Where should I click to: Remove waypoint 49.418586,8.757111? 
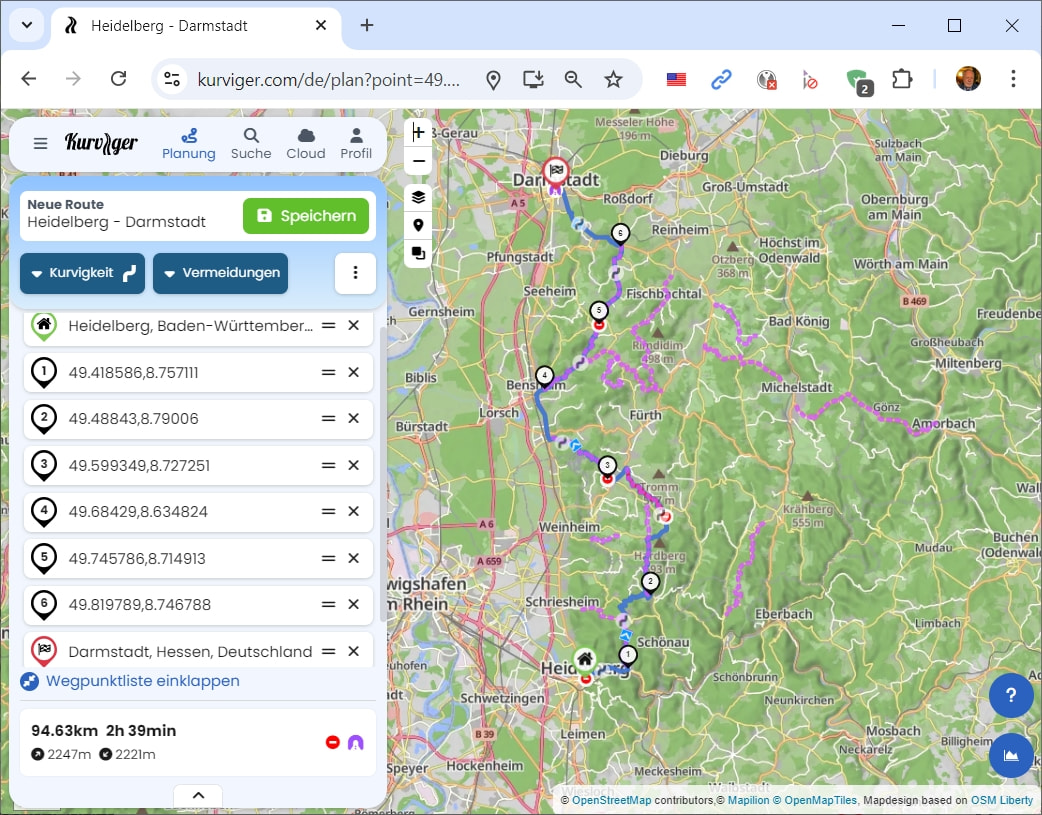353,372
